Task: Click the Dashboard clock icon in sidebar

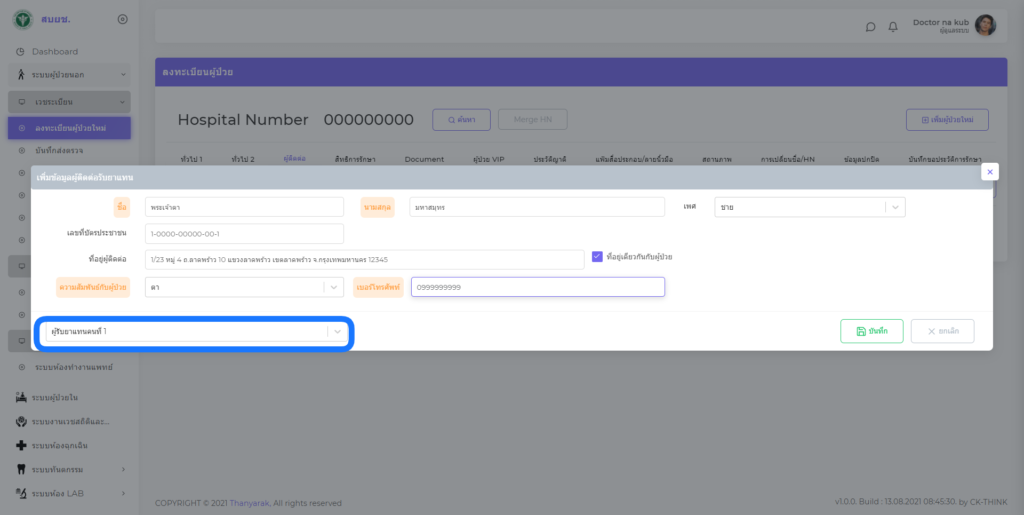Action: 21,52
